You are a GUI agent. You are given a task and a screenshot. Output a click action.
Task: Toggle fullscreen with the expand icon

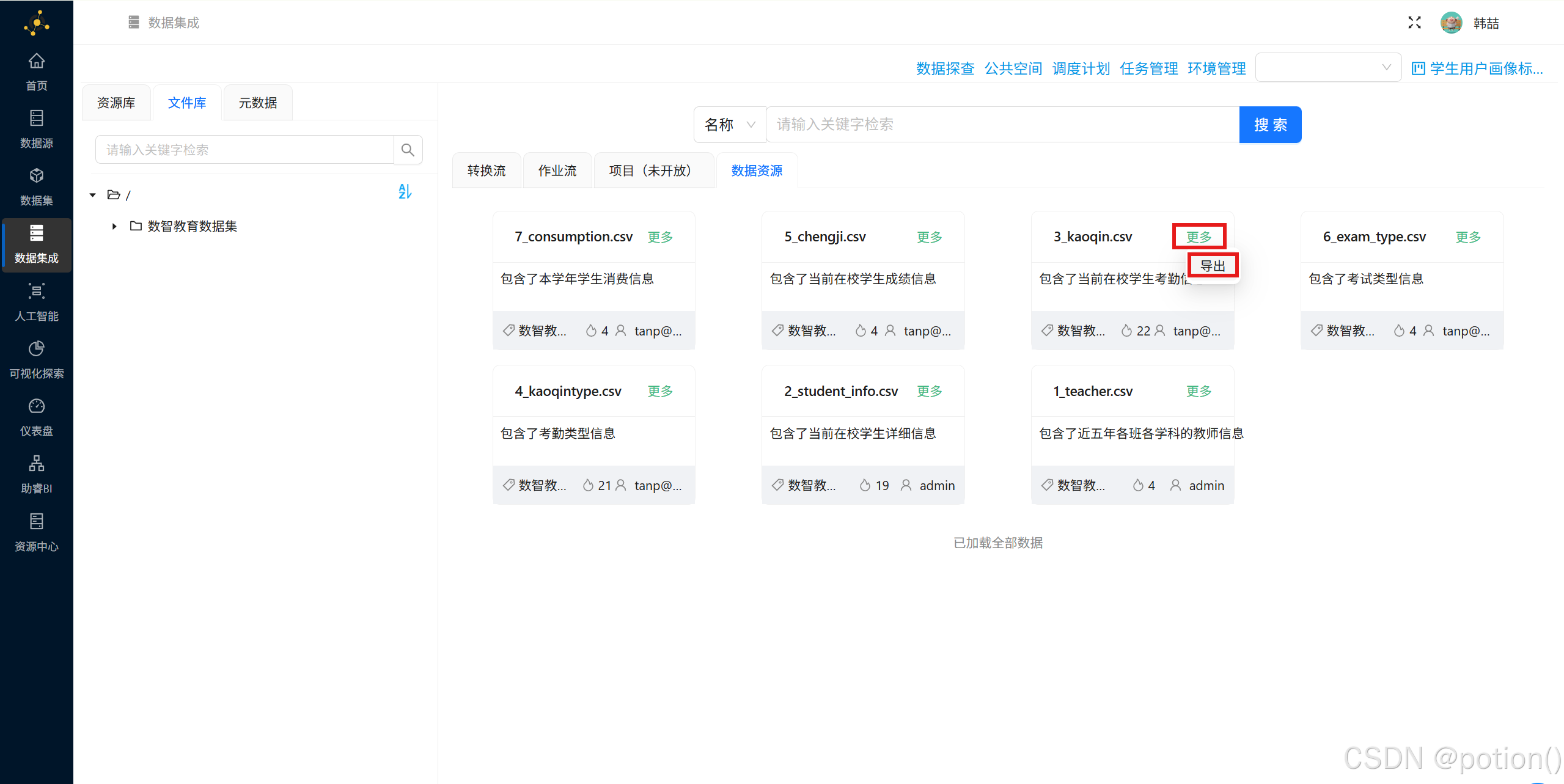1414,23
